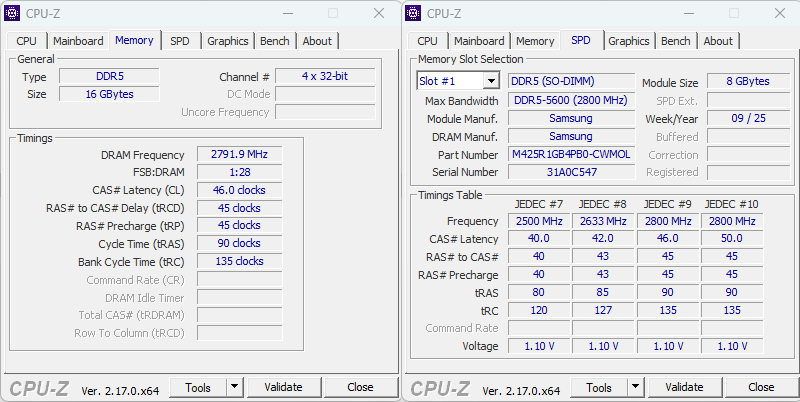The image size is (800, 402).
Task: Select Memory tab in the SPD window
Action: [535, 41]
